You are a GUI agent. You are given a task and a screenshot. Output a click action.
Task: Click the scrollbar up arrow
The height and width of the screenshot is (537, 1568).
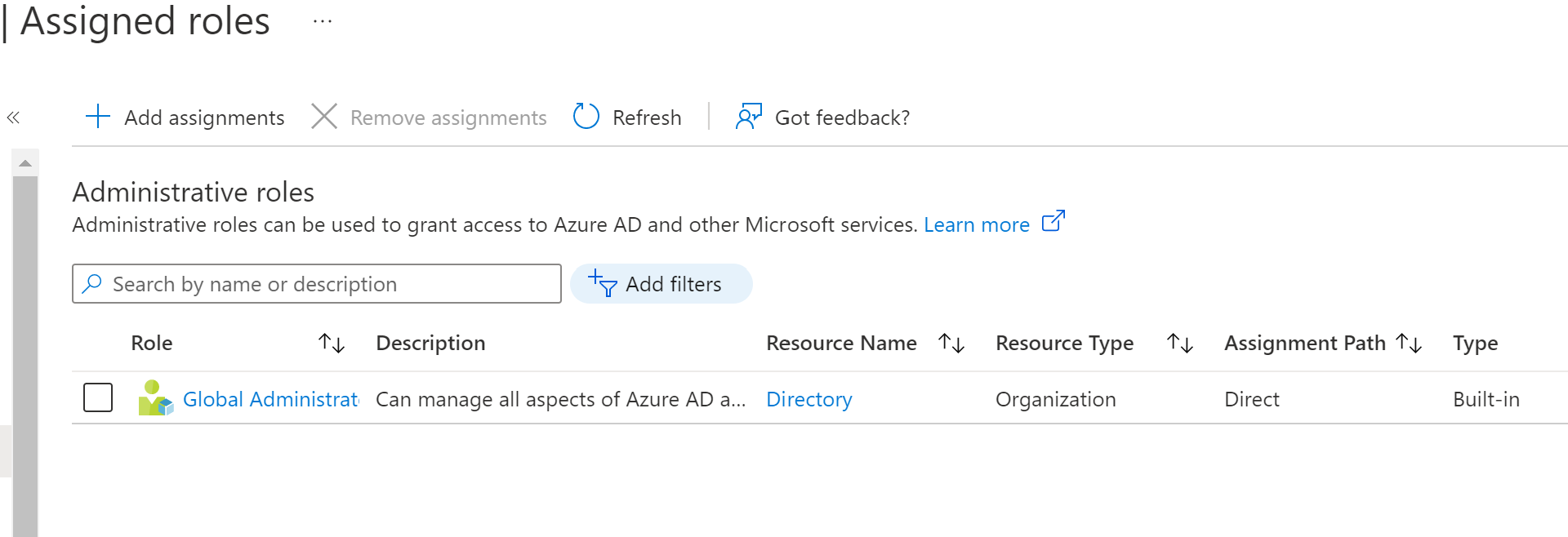(x=25, y=163)
